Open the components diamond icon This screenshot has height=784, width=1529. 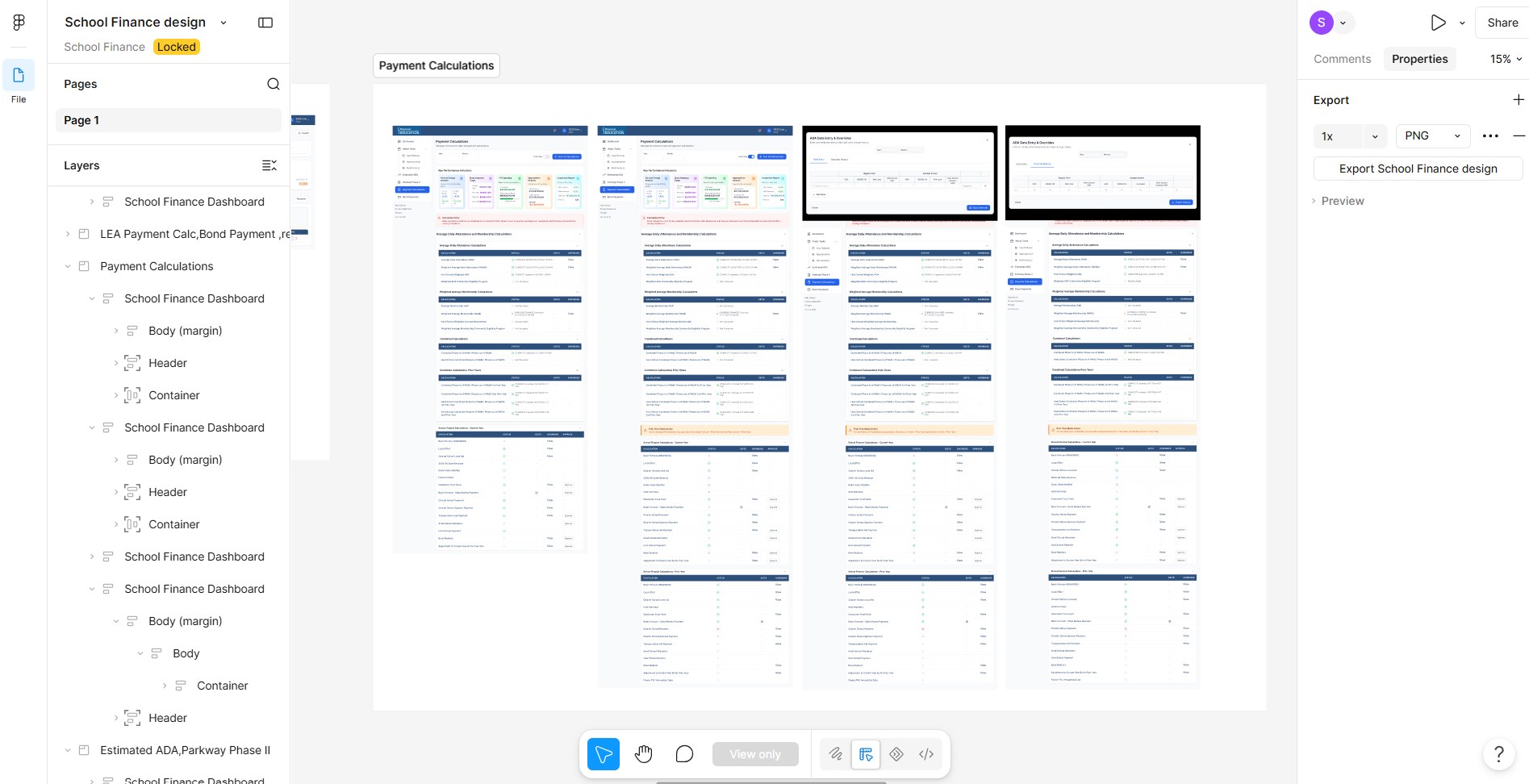click(x=896, y=754)
